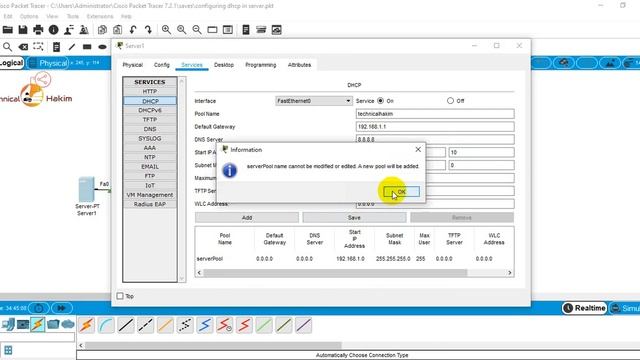The image size is (640, 360).
Task: Choose the draw line tool
Action: [72, 47]
